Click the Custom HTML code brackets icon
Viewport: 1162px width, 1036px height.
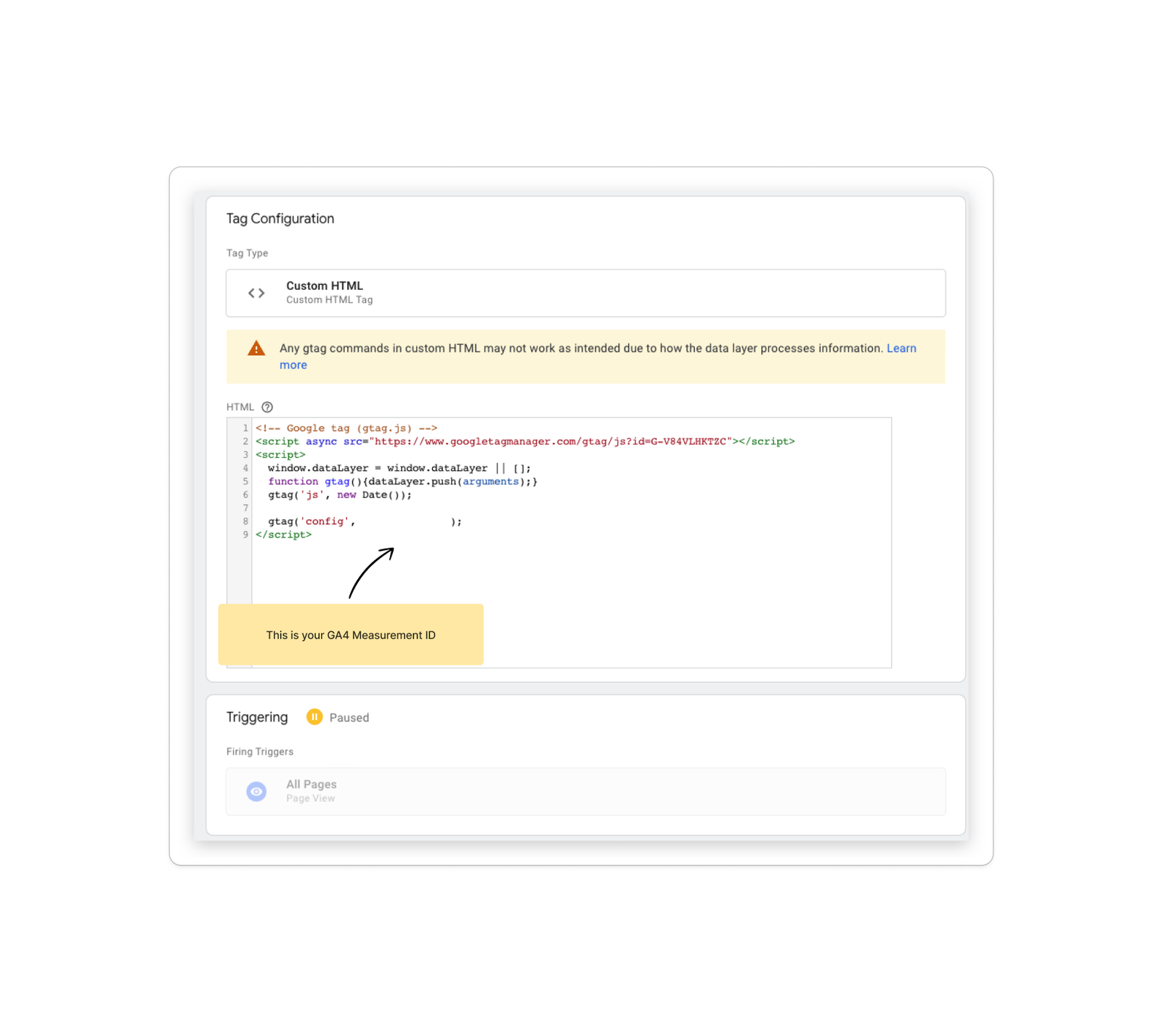(x=256, y=293)
